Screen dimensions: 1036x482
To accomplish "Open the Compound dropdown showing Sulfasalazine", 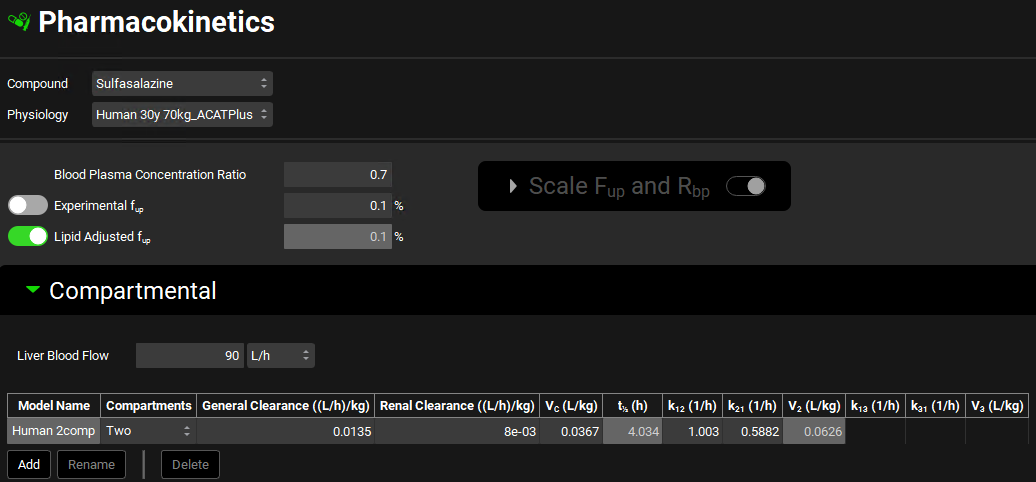I will [182, 84].
